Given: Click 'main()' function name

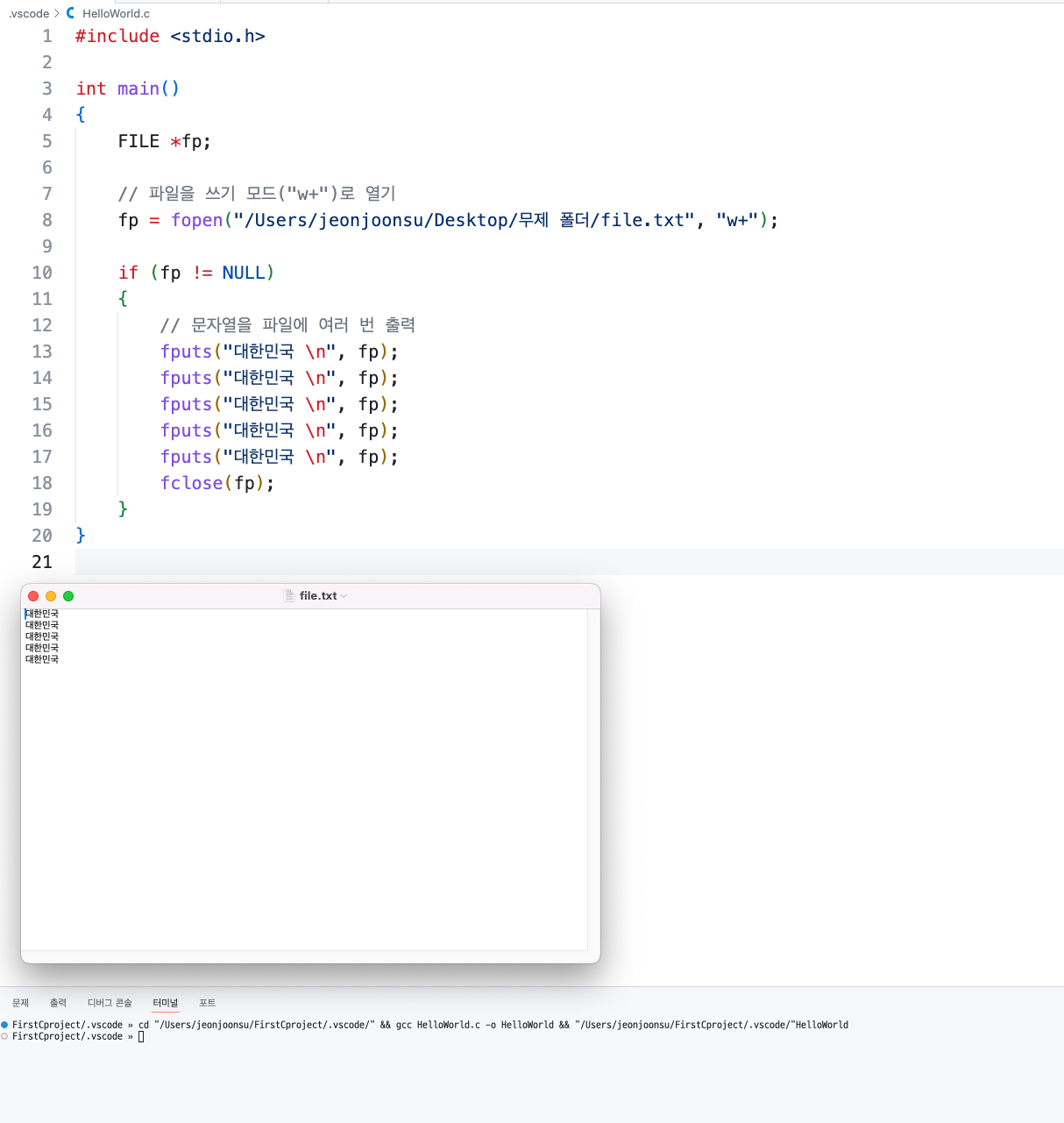Looking at the screenshot, I should pyautogui.click(x=148, y=89).
